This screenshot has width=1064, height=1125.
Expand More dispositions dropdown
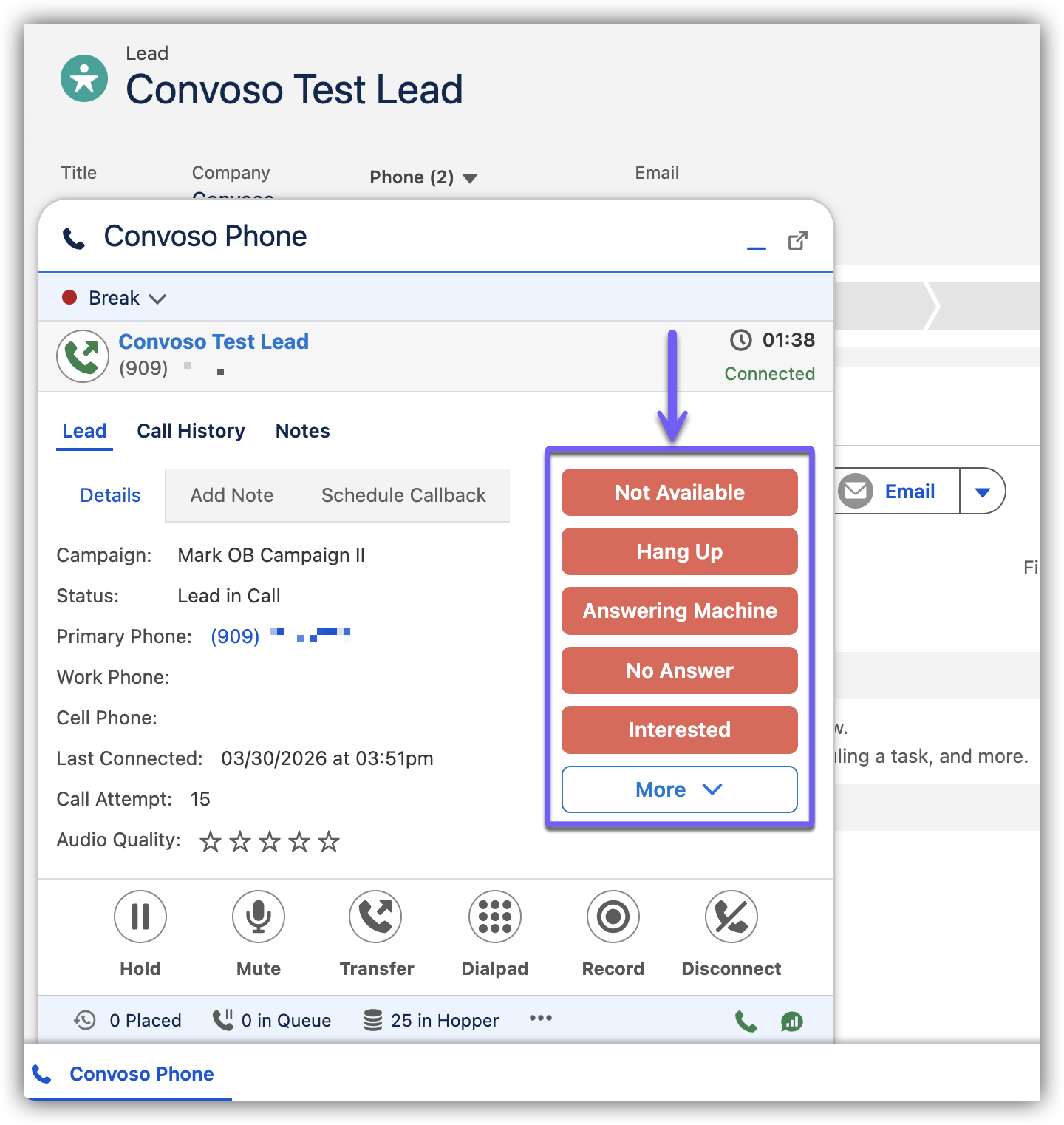(679, 789)
